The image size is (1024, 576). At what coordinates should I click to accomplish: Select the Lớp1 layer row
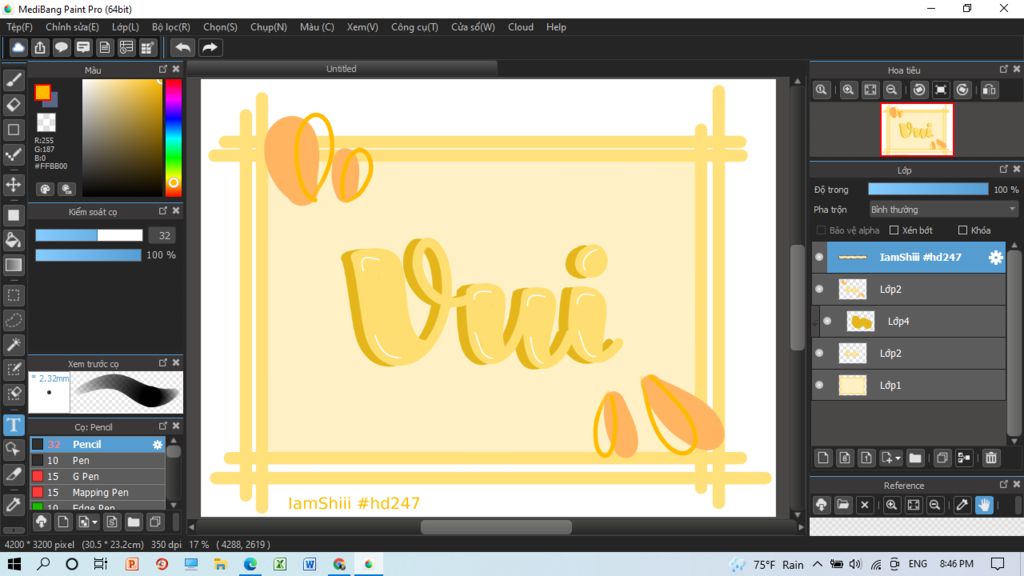click(909, 385)
